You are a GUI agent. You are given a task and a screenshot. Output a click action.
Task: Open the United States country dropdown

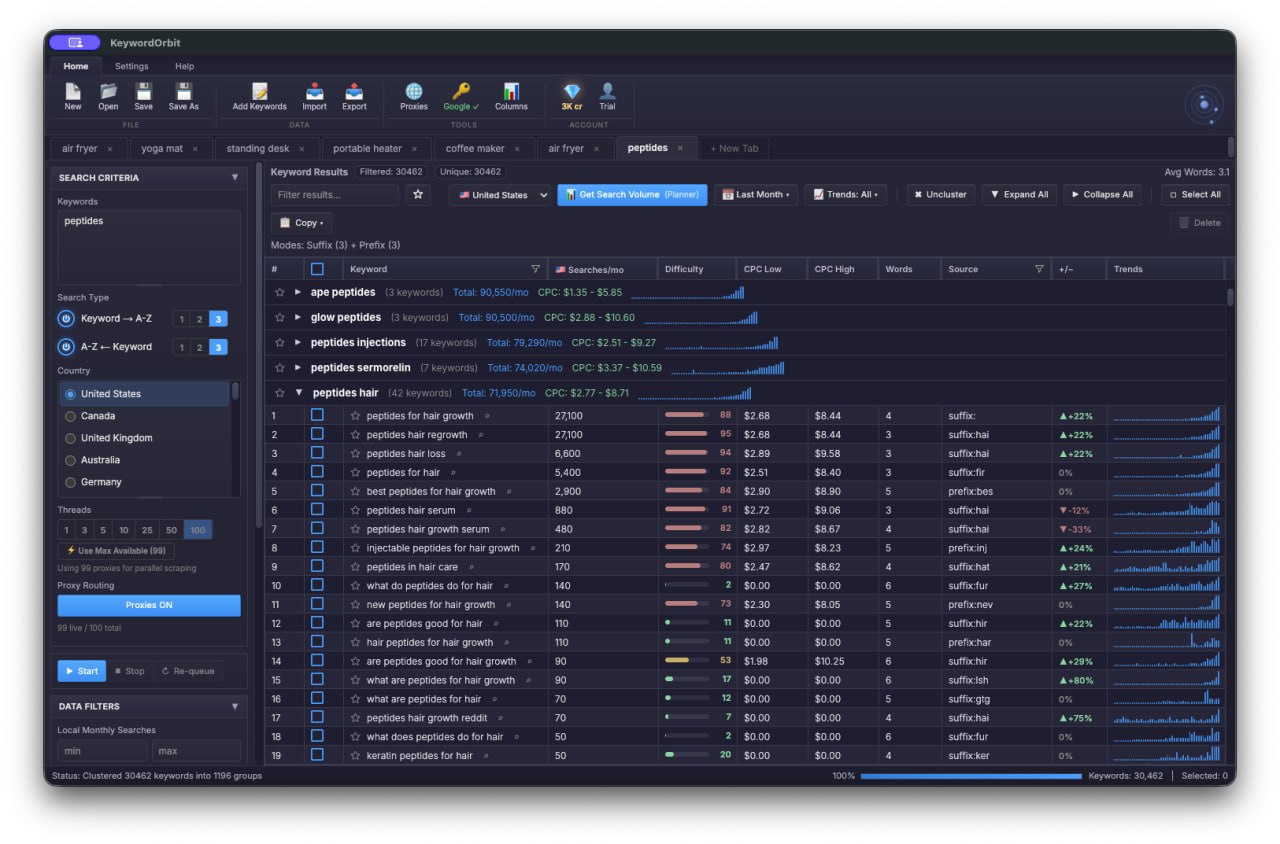point(500,195)
